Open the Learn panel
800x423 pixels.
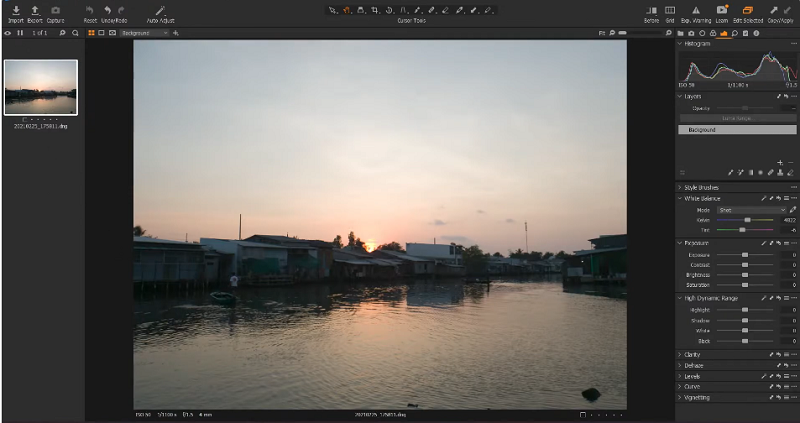721,10
